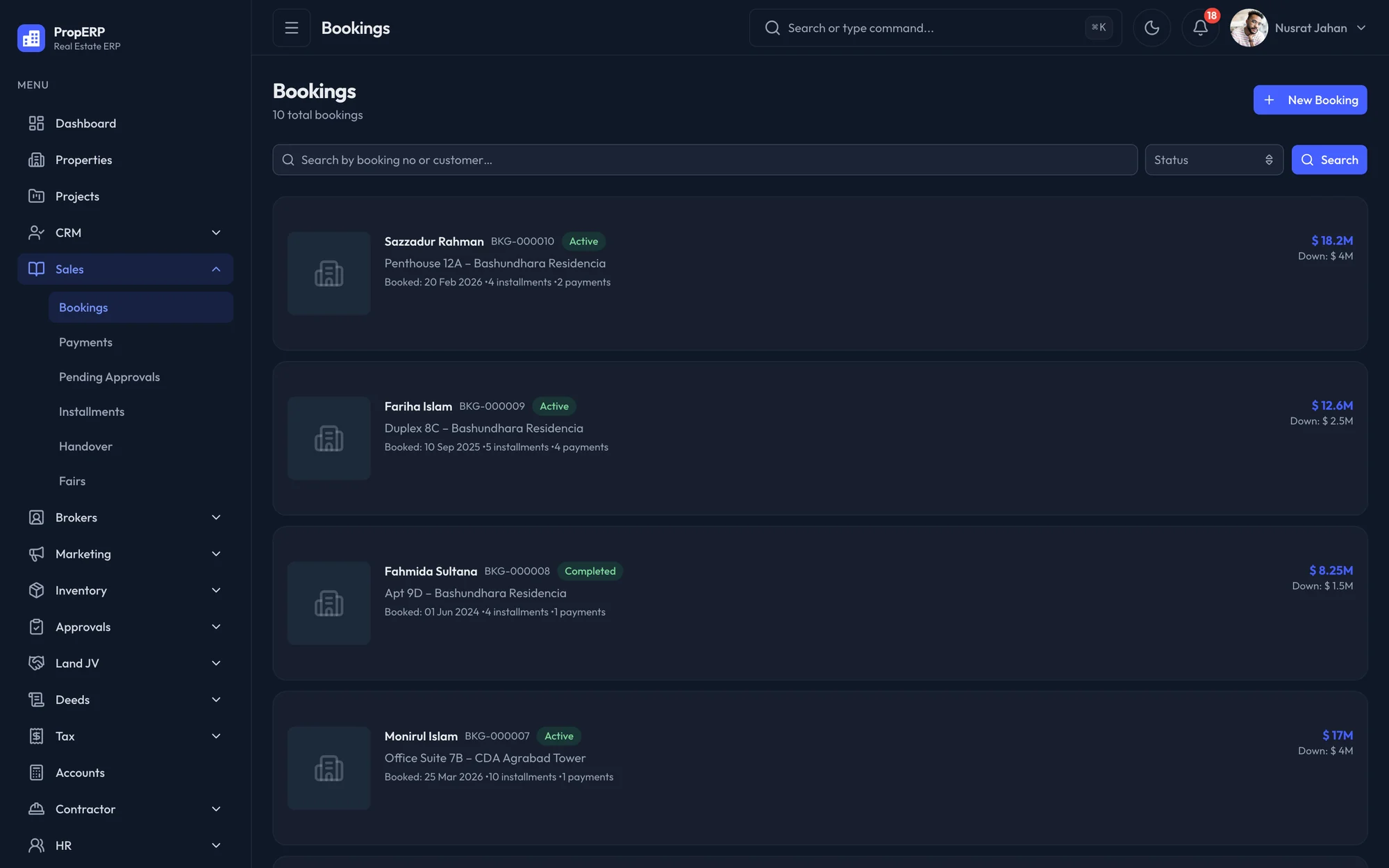Select Bookings submenu item
1389x868 pixels.
141,308
